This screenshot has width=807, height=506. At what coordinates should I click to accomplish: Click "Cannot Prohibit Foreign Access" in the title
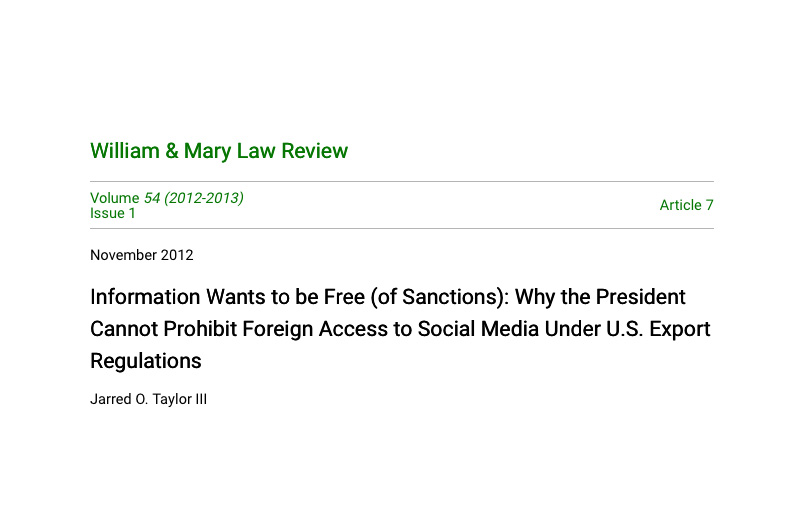pos(239,329)
